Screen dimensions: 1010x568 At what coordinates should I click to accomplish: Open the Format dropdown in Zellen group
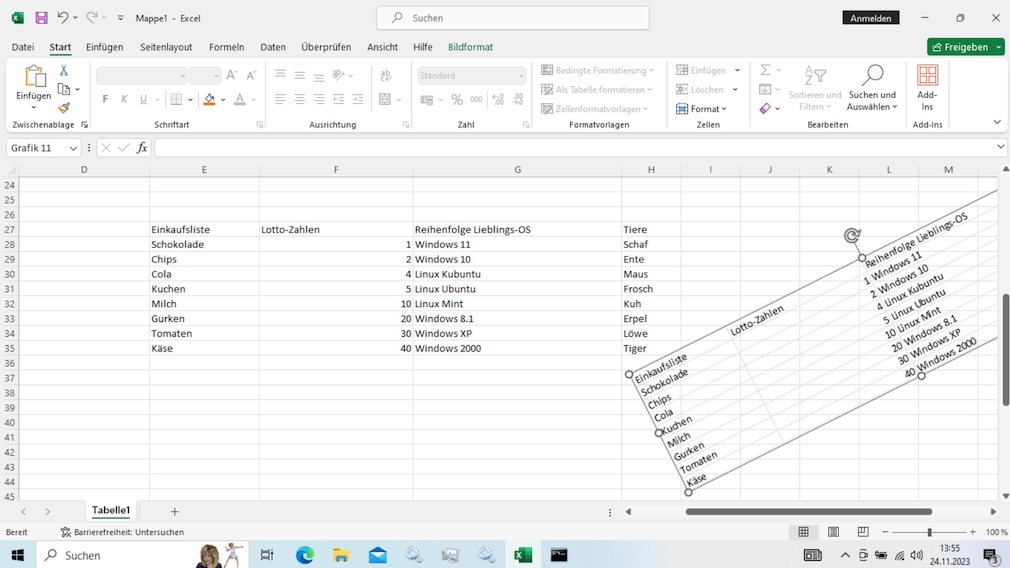click(702, 109)
